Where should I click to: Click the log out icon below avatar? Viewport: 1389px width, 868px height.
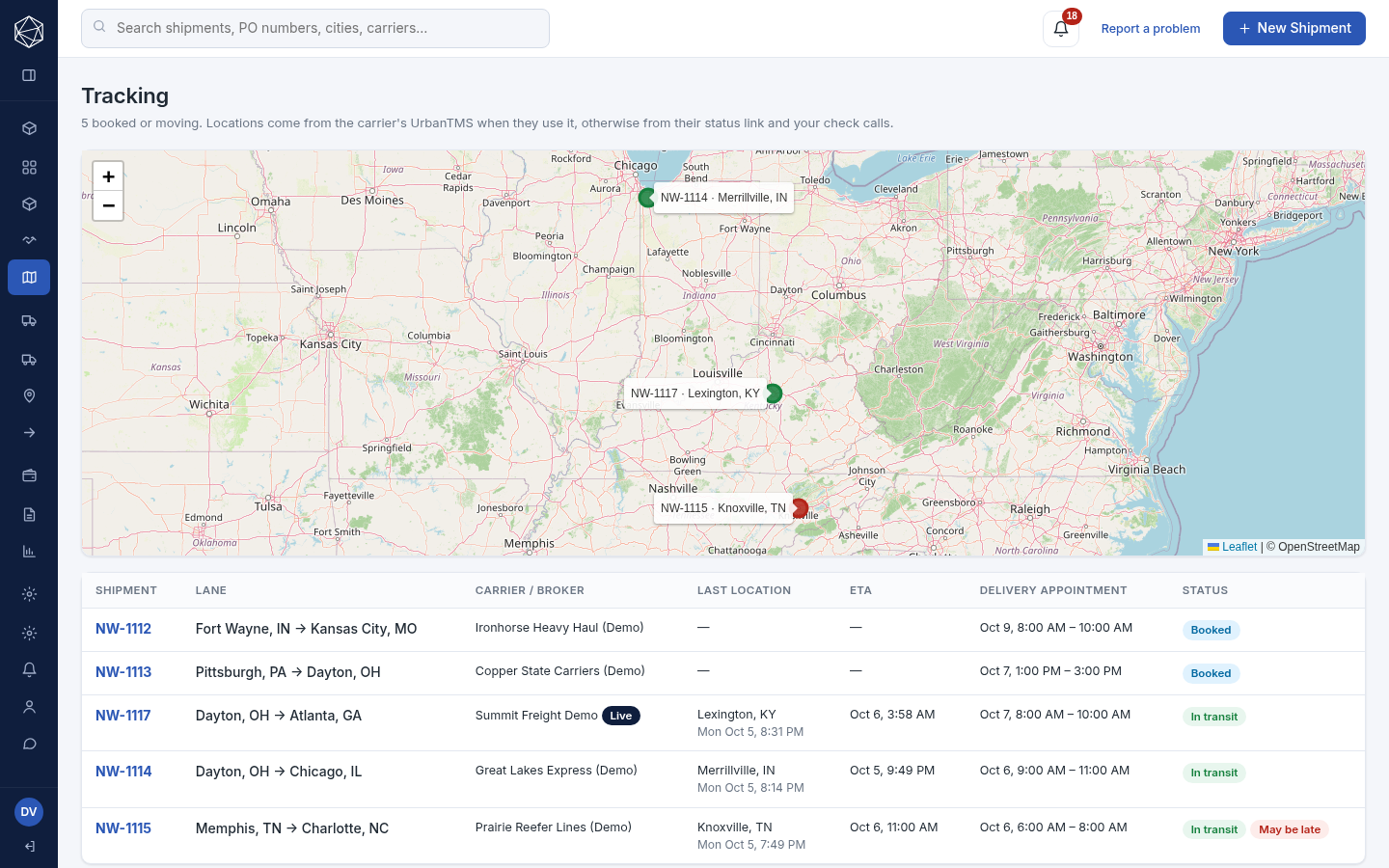(29, 847)
